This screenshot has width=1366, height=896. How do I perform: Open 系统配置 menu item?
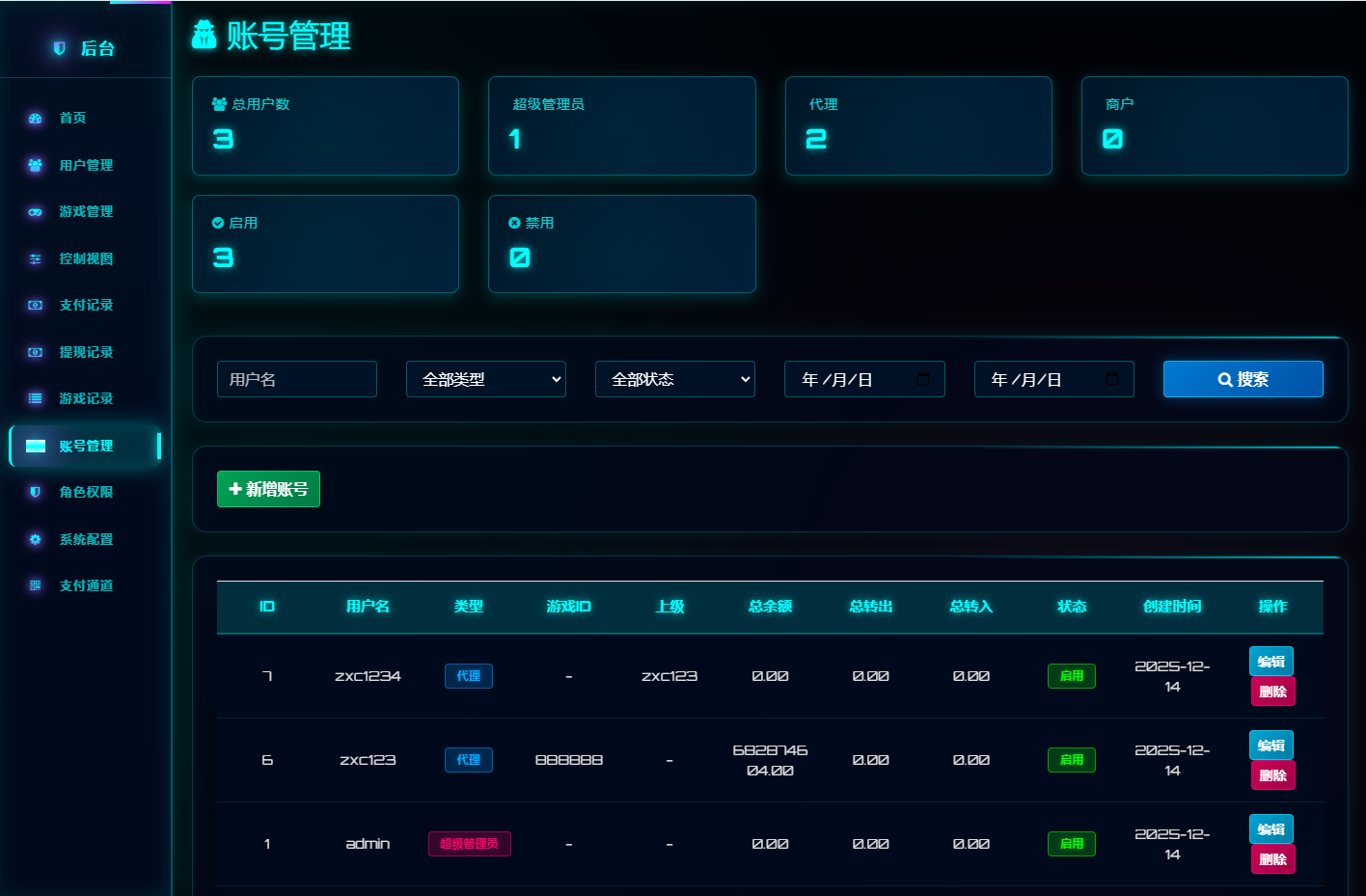[x=85, y=539]
